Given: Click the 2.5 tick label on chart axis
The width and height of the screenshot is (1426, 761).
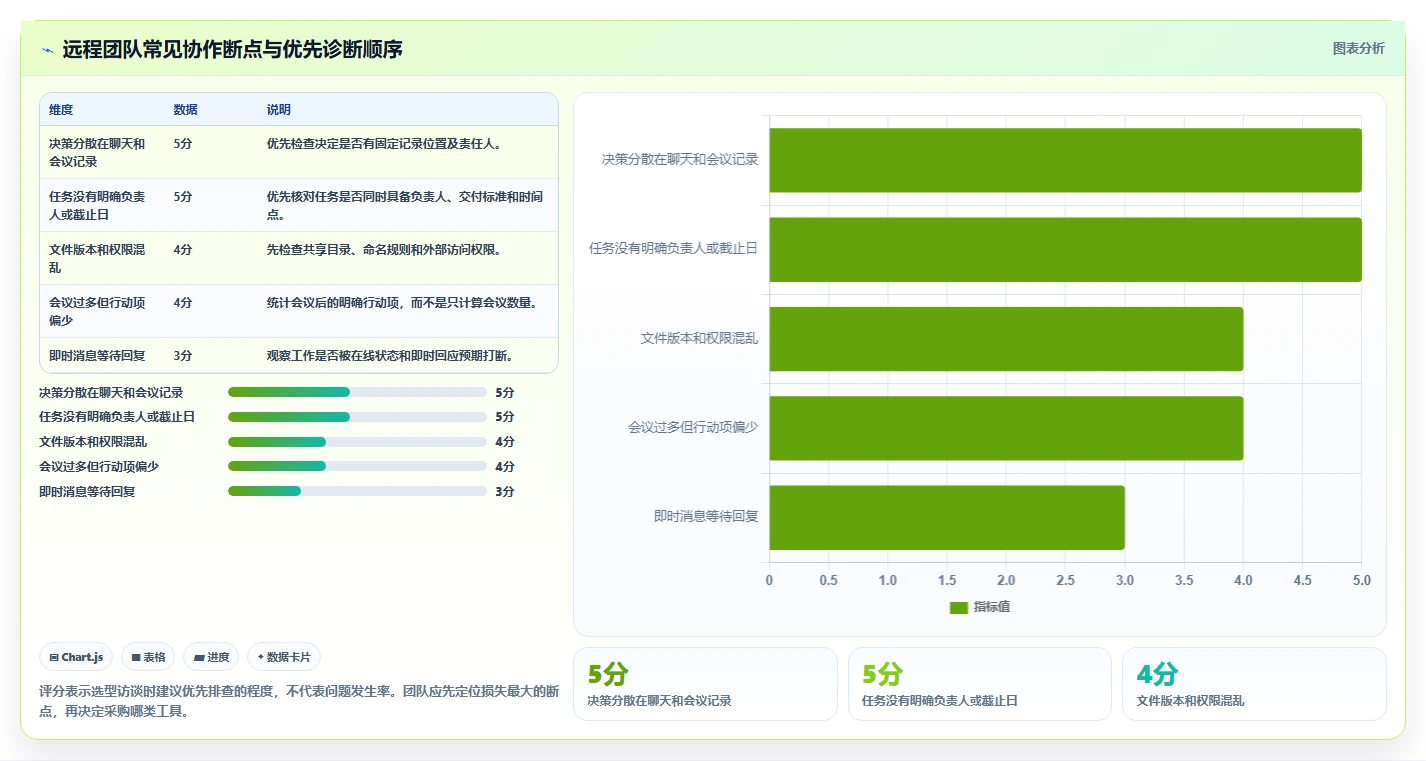Looking at the screenshot, I should click(x=1065, y=580).
